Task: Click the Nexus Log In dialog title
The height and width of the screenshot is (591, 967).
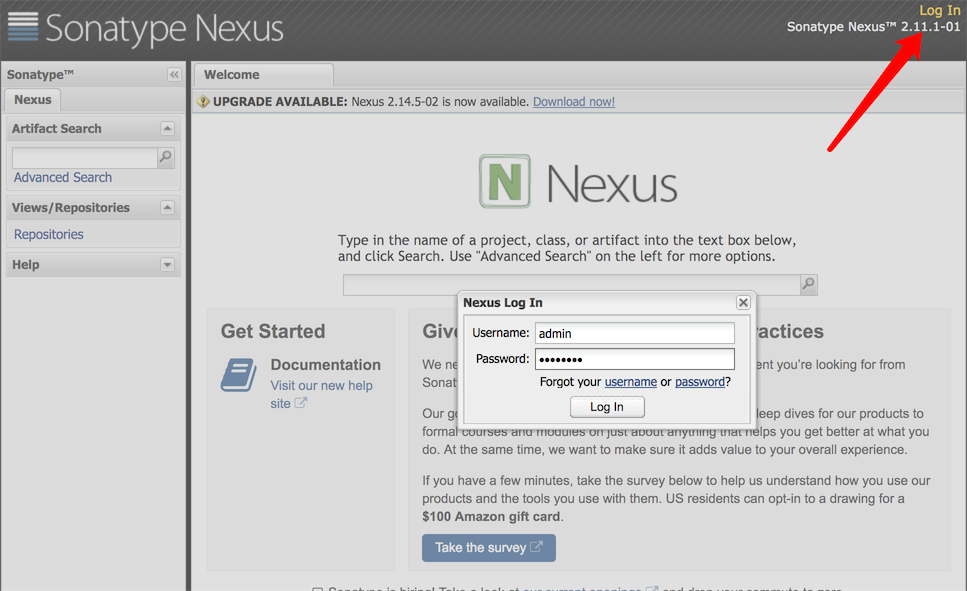Action: tap(503, 303)
